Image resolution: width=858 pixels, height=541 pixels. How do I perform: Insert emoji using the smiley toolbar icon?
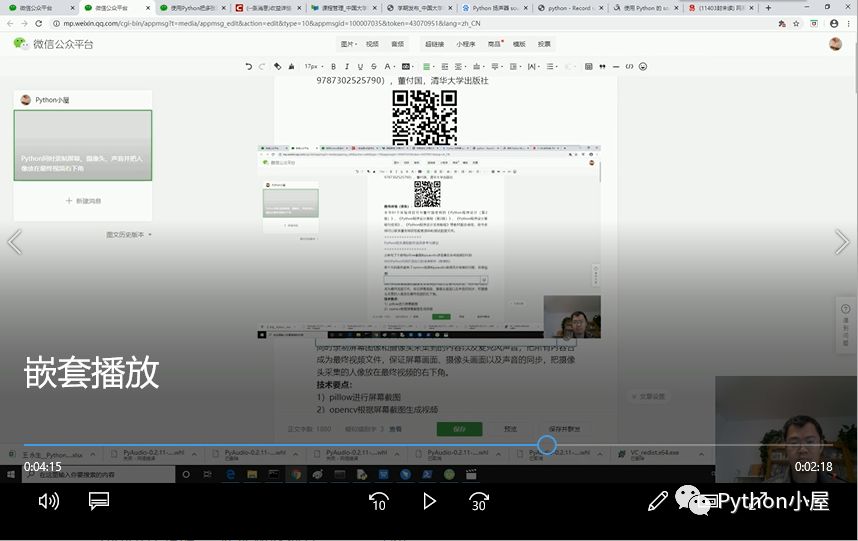tap(643, 66)
